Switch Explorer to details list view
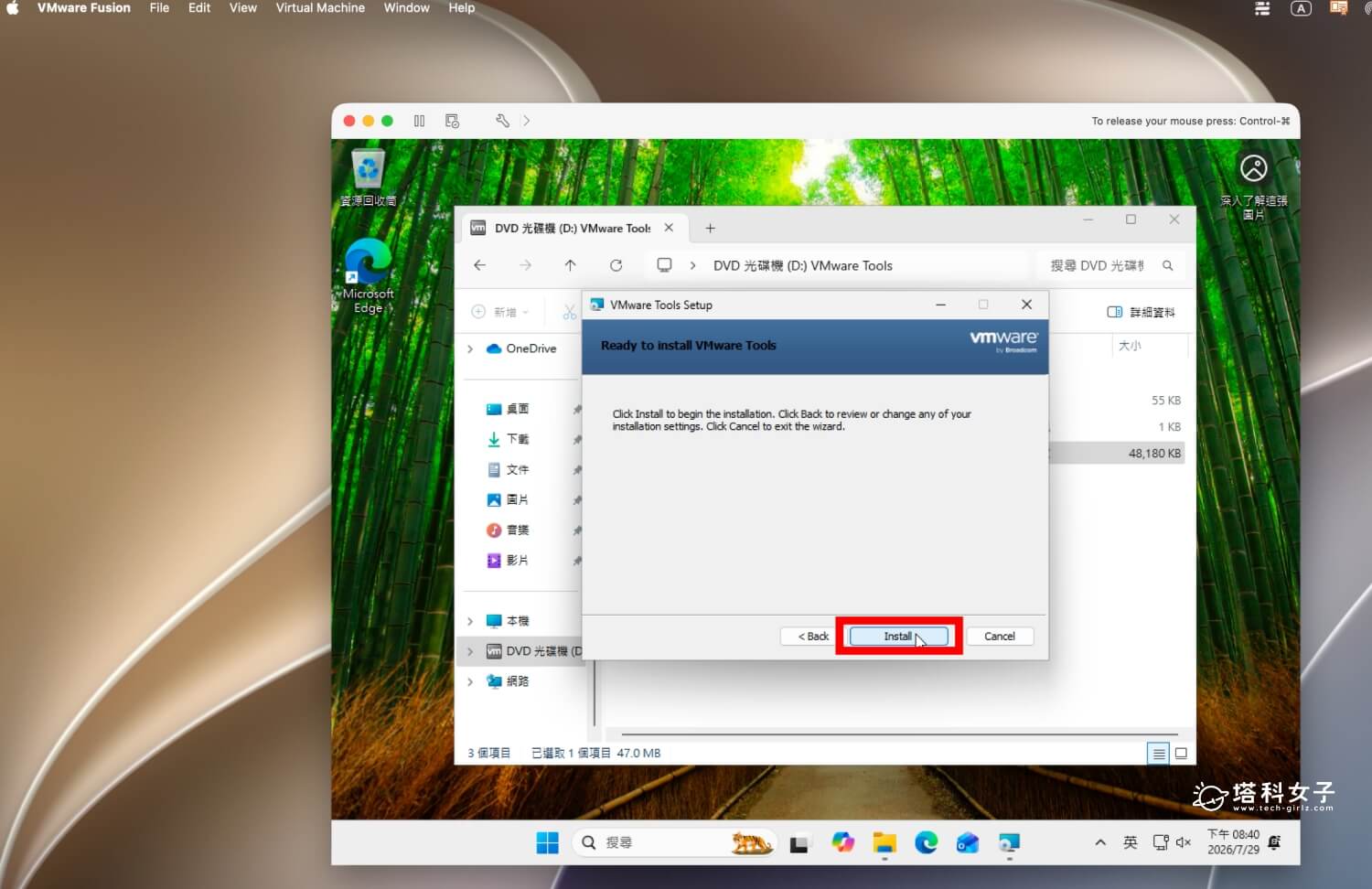 tap(1159, 754)
